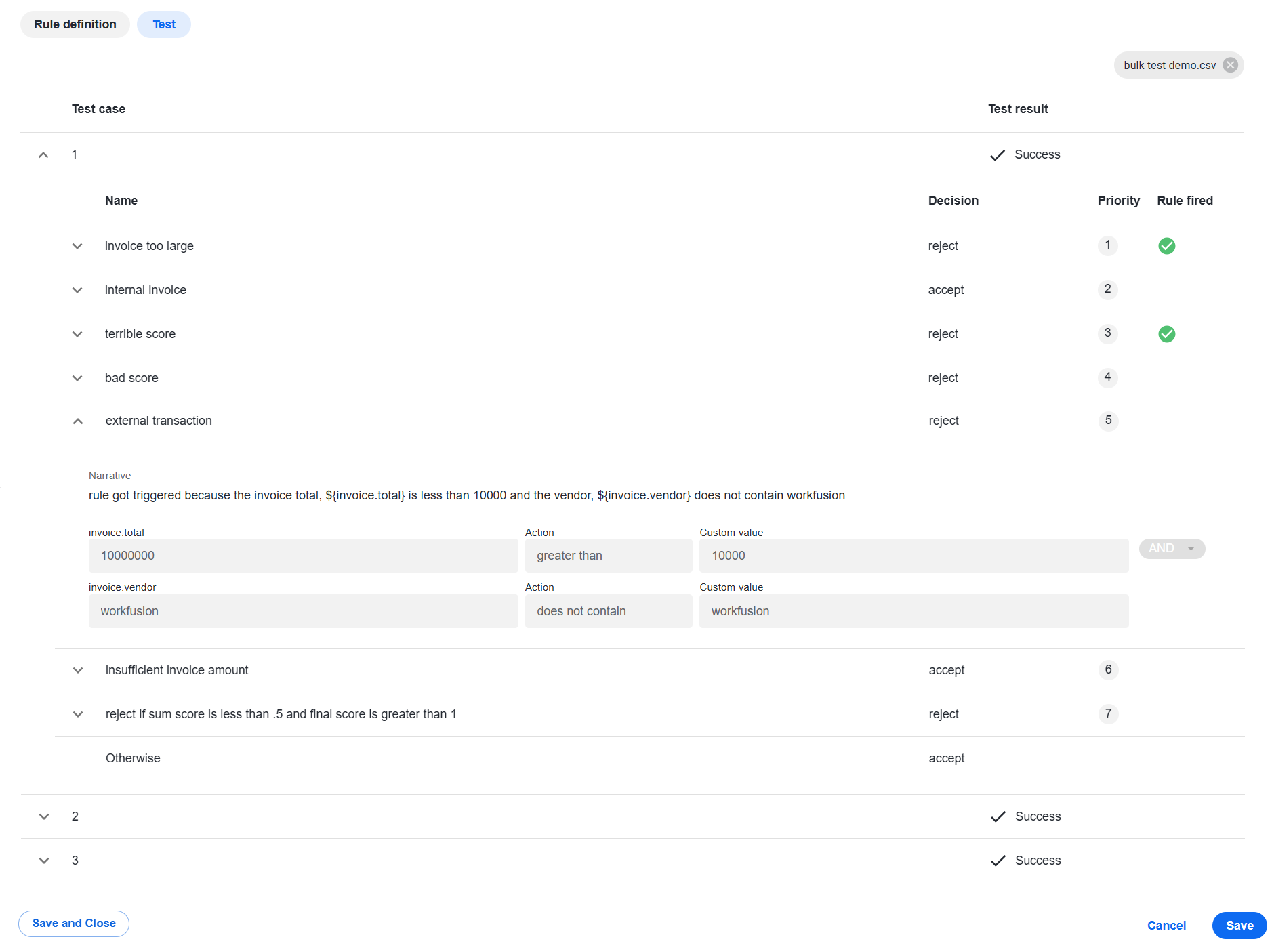This screenshot has width=1272, height=952.
Task: Click the does not contain action field
Action: click(x=609, y=611)
